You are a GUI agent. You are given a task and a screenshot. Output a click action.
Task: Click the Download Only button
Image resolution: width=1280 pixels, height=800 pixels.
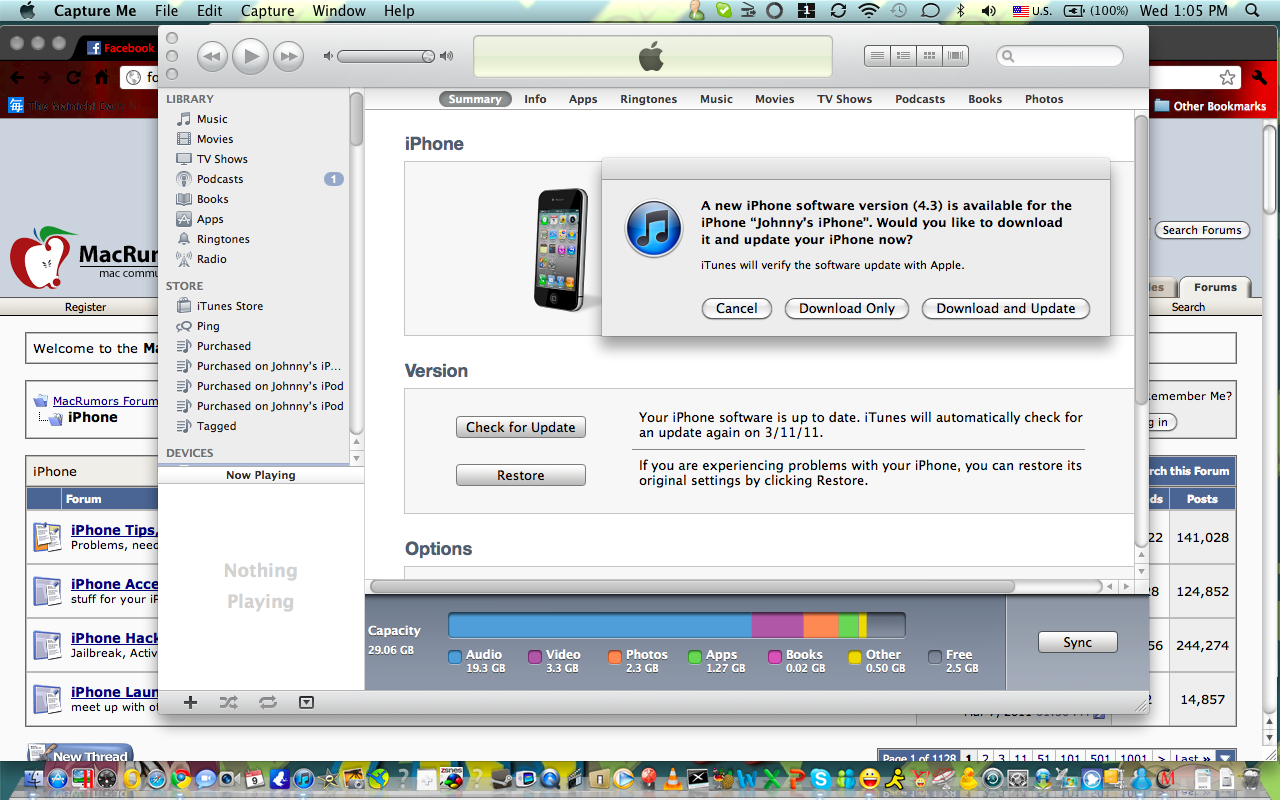(x=847, y=308)
